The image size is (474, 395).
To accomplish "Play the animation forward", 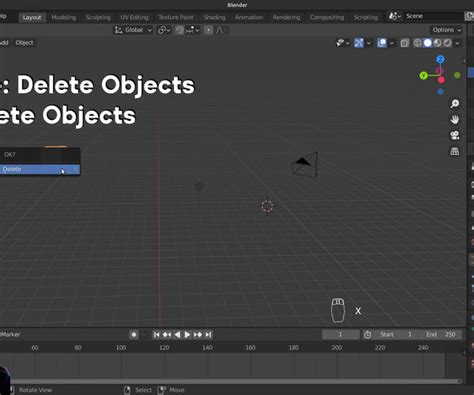I will (x=187, y=334).
